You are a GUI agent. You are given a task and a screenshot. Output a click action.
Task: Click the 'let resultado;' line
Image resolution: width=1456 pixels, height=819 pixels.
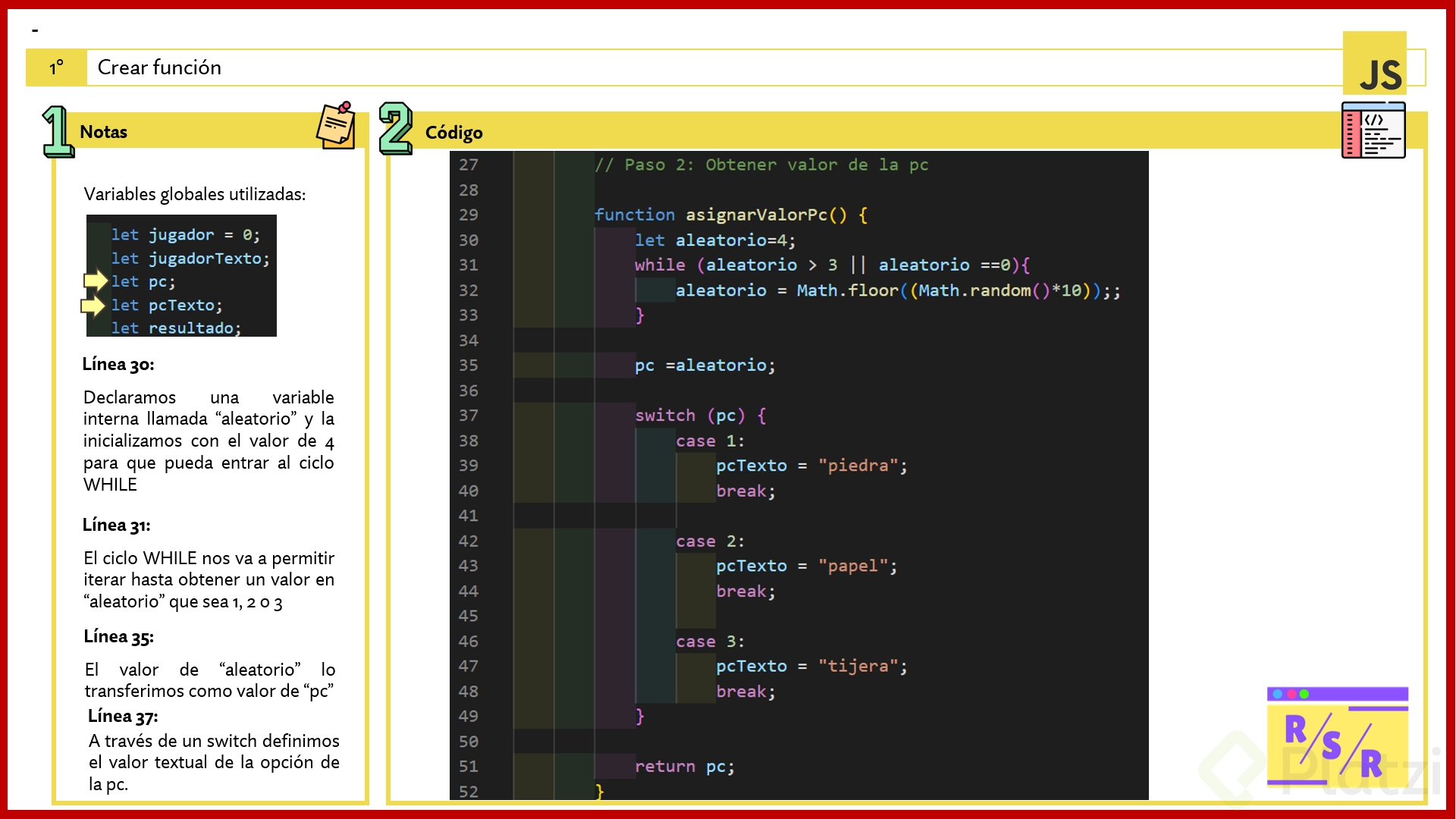click(176, 328)
